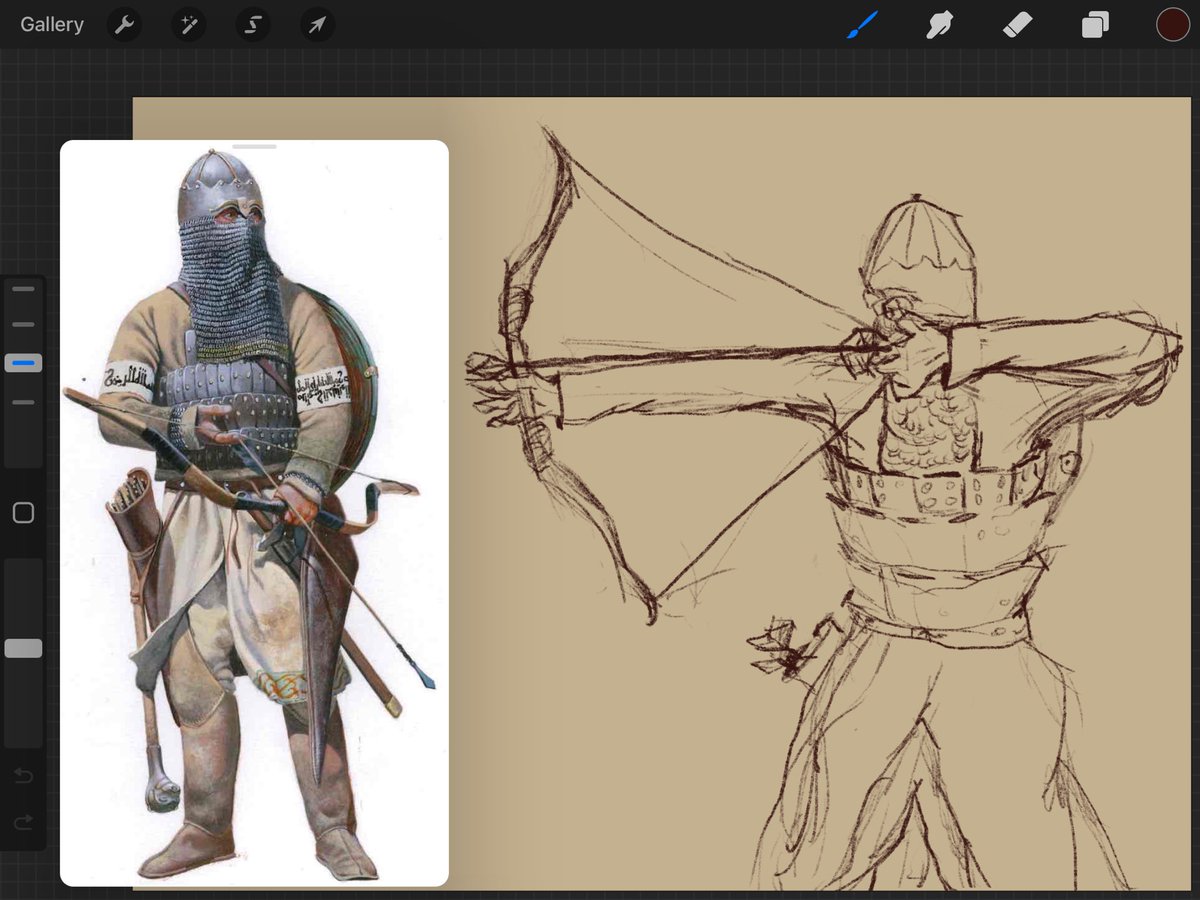Click the reference window grab handle
The height and width of the screenshot is (900, 1200).
[x=254, y=147]
